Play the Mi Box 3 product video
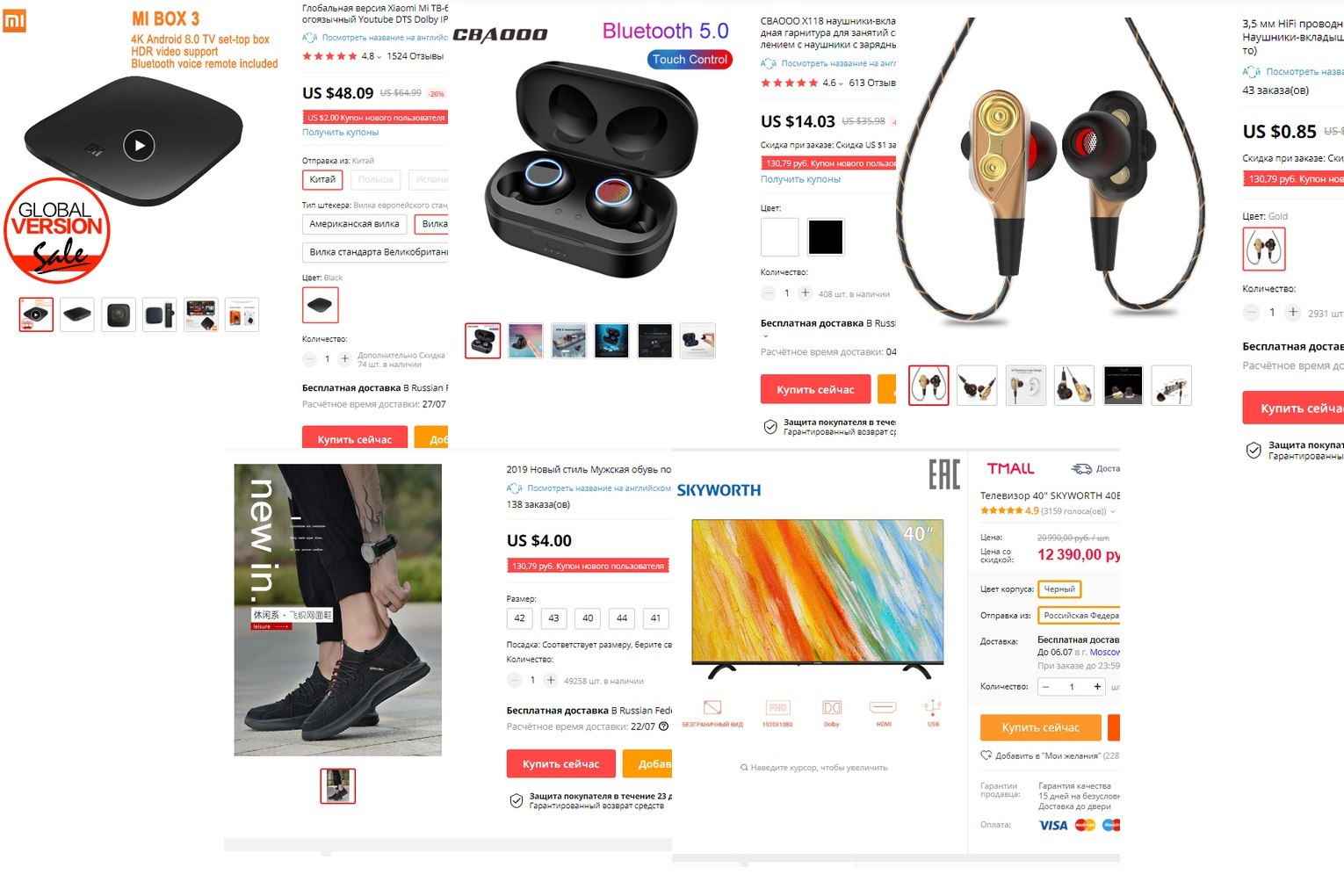The width and height of the screenshot is (1344, 896). tap(139, 145)
